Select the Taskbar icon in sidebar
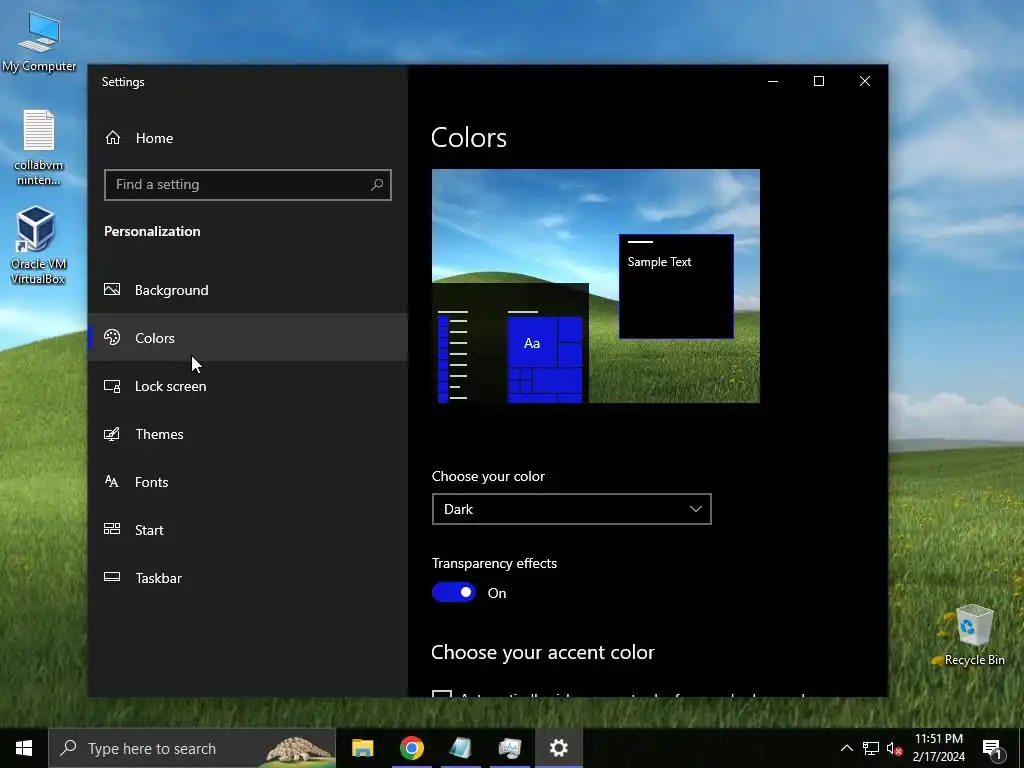 tap(112, 577)
